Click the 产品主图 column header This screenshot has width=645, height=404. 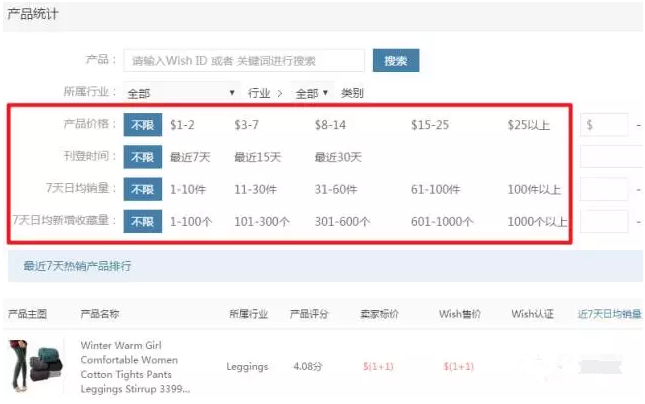click(27, 314)
